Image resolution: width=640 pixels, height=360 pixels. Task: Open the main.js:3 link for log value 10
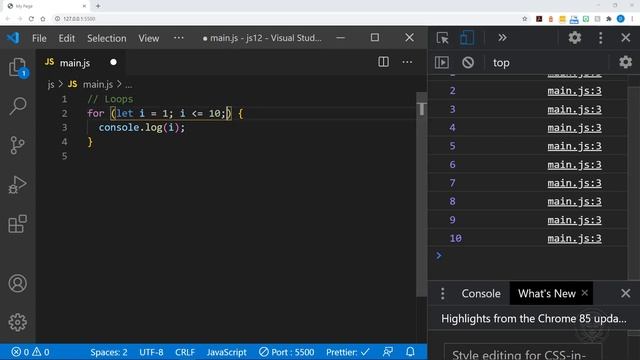(574, 238)
